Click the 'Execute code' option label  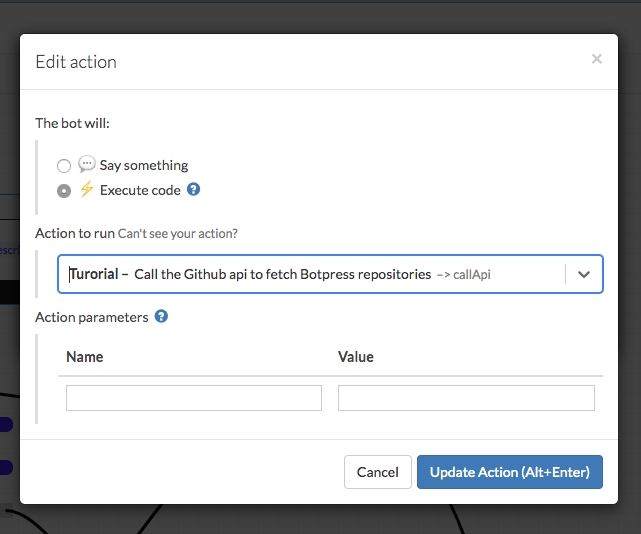click(140, 190)
